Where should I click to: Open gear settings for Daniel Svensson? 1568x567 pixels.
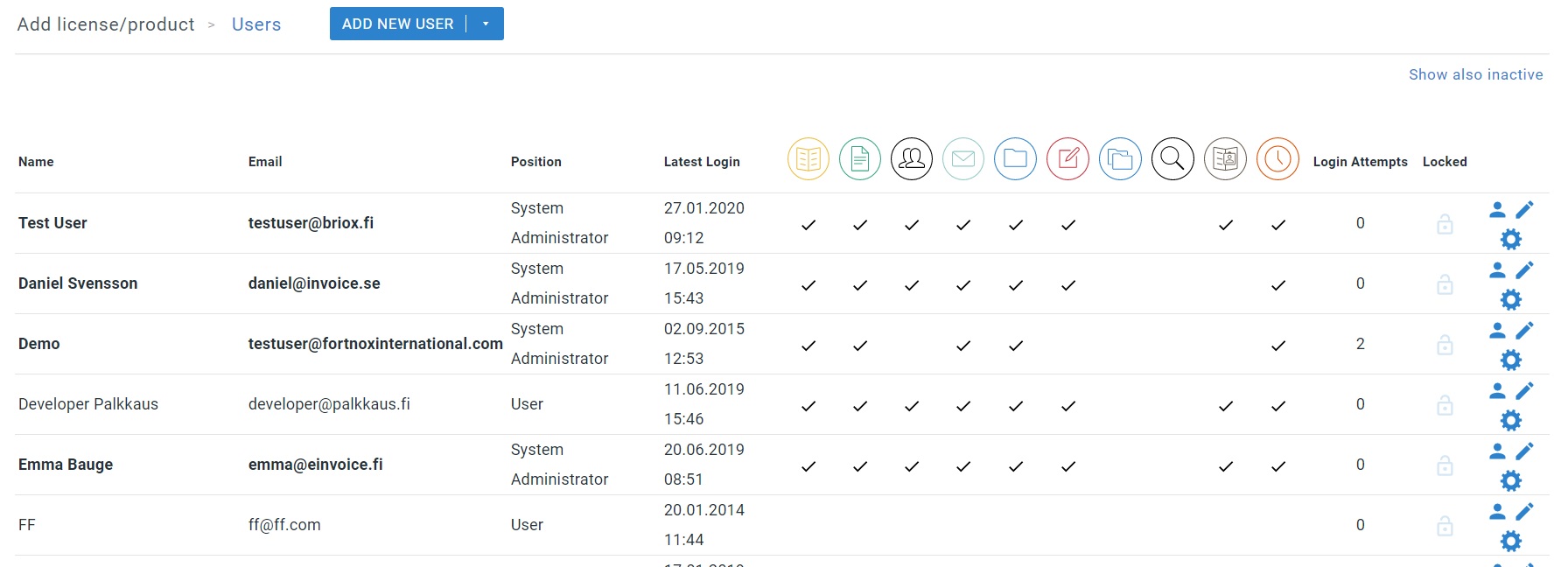[x=1511, y=300]
